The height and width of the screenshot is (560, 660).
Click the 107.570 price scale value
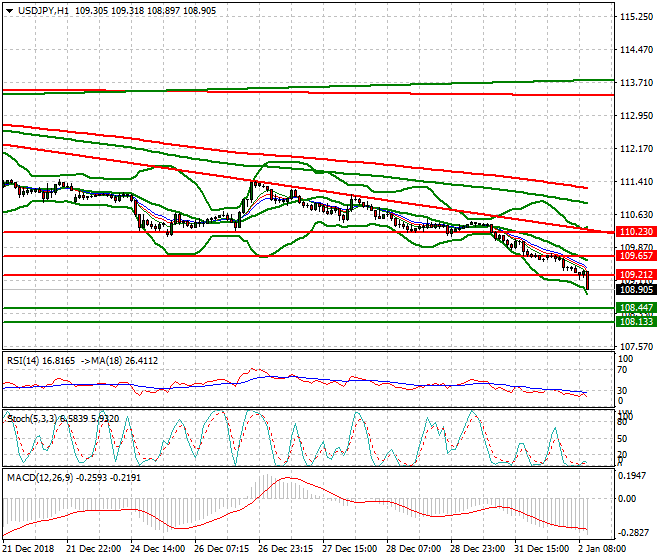[636, 347]
